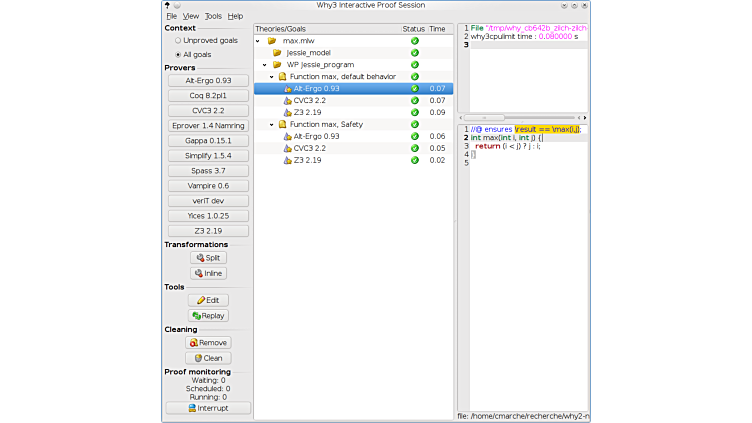Click the max.mlw folder icon
This screenshot has height=423, width=752.
coord(272,41)
